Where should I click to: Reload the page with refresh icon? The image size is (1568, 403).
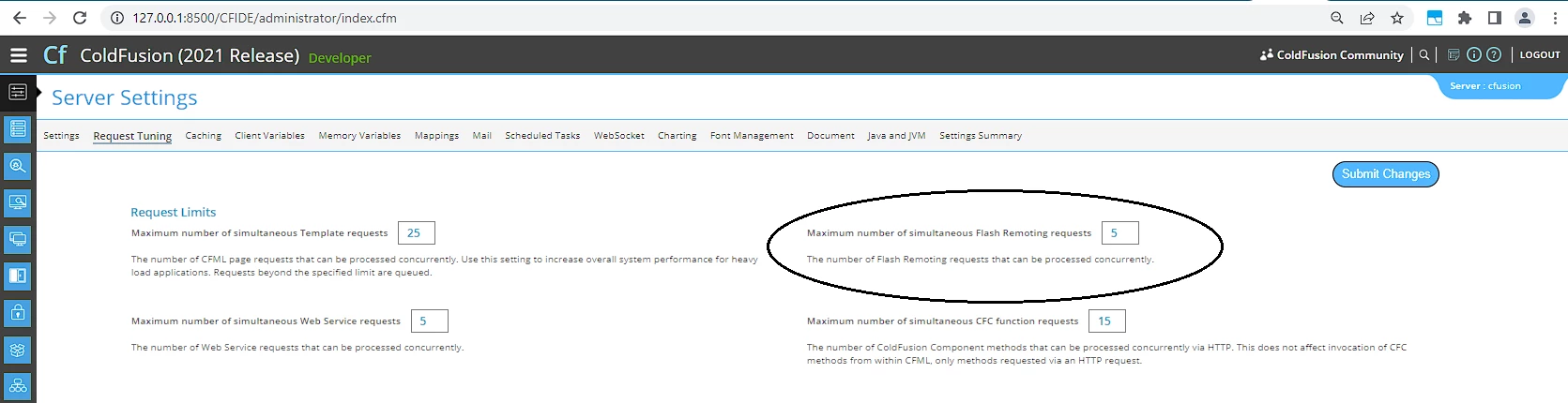(x=80, y=18)
